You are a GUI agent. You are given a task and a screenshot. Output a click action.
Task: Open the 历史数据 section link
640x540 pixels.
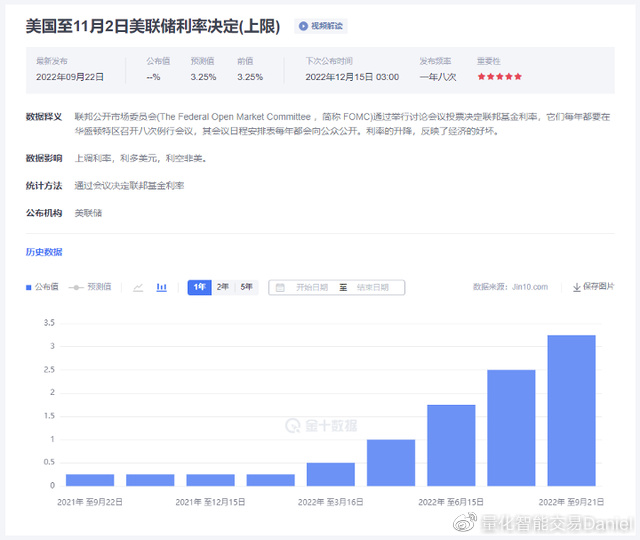coord(44,252)
